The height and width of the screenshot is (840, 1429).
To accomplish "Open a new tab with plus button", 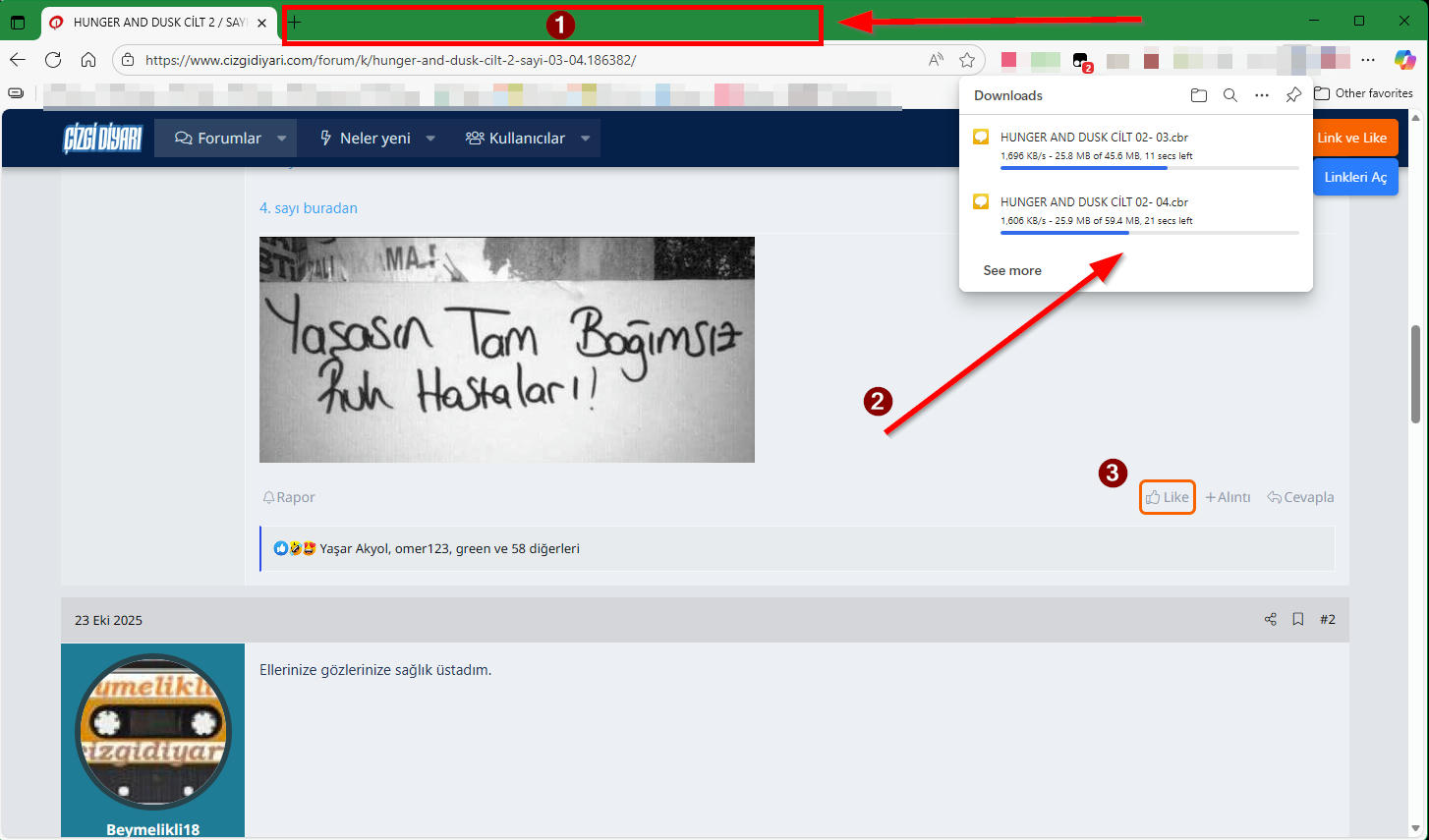I will coord(294,23).
